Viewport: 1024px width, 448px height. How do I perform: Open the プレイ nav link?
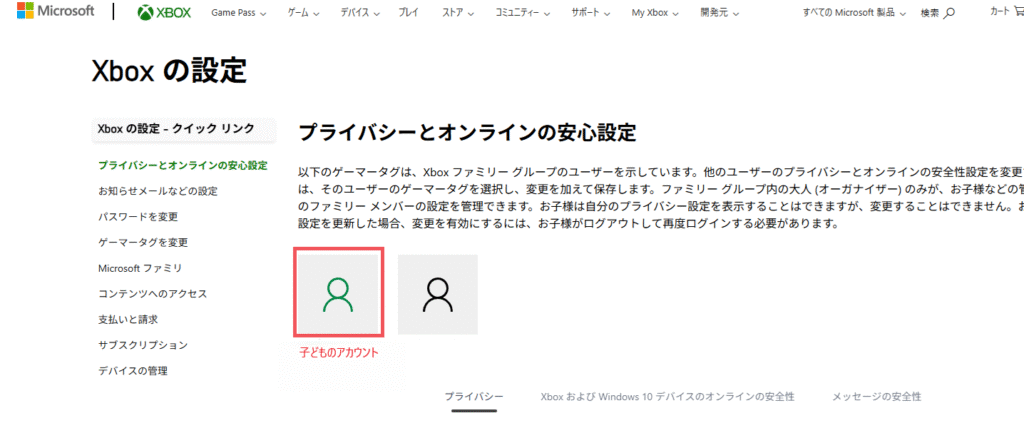coord(409,13)
